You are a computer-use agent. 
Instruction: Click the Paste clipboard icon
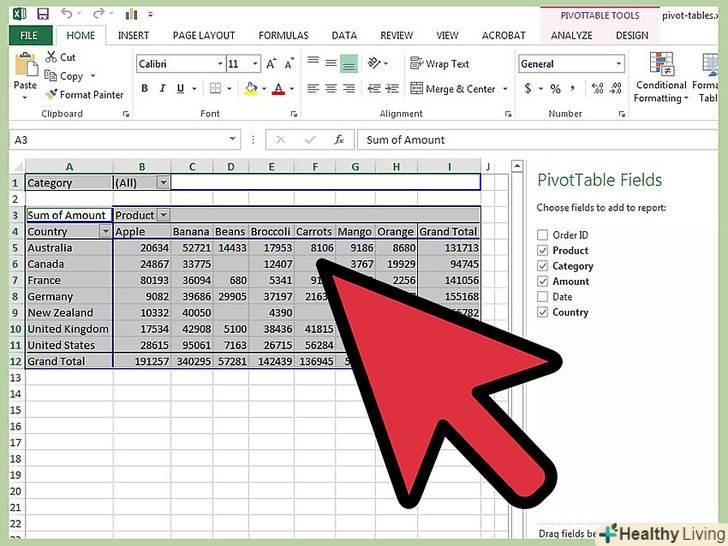[x=26, y=65]
